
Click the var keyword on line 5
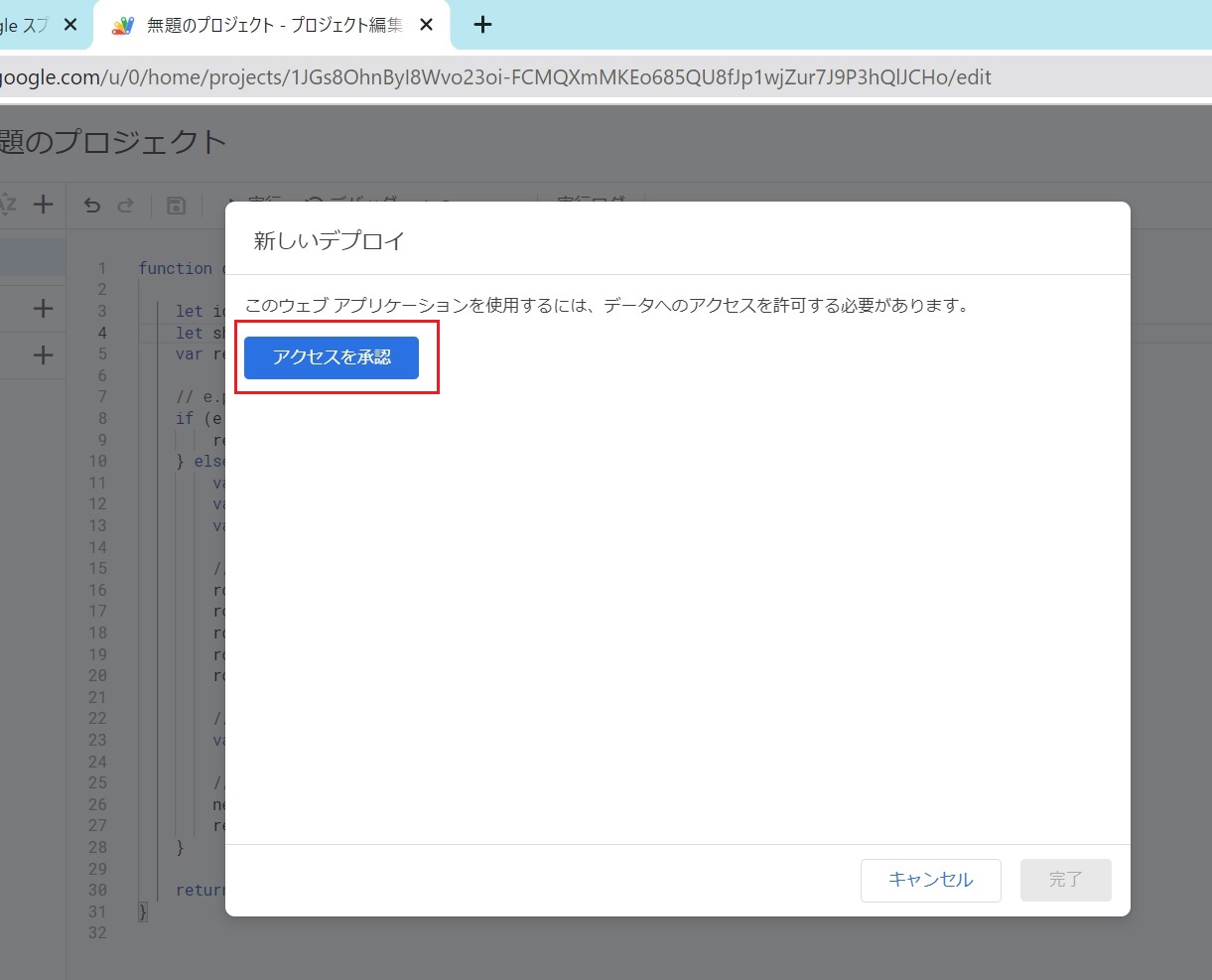[189, 353]
